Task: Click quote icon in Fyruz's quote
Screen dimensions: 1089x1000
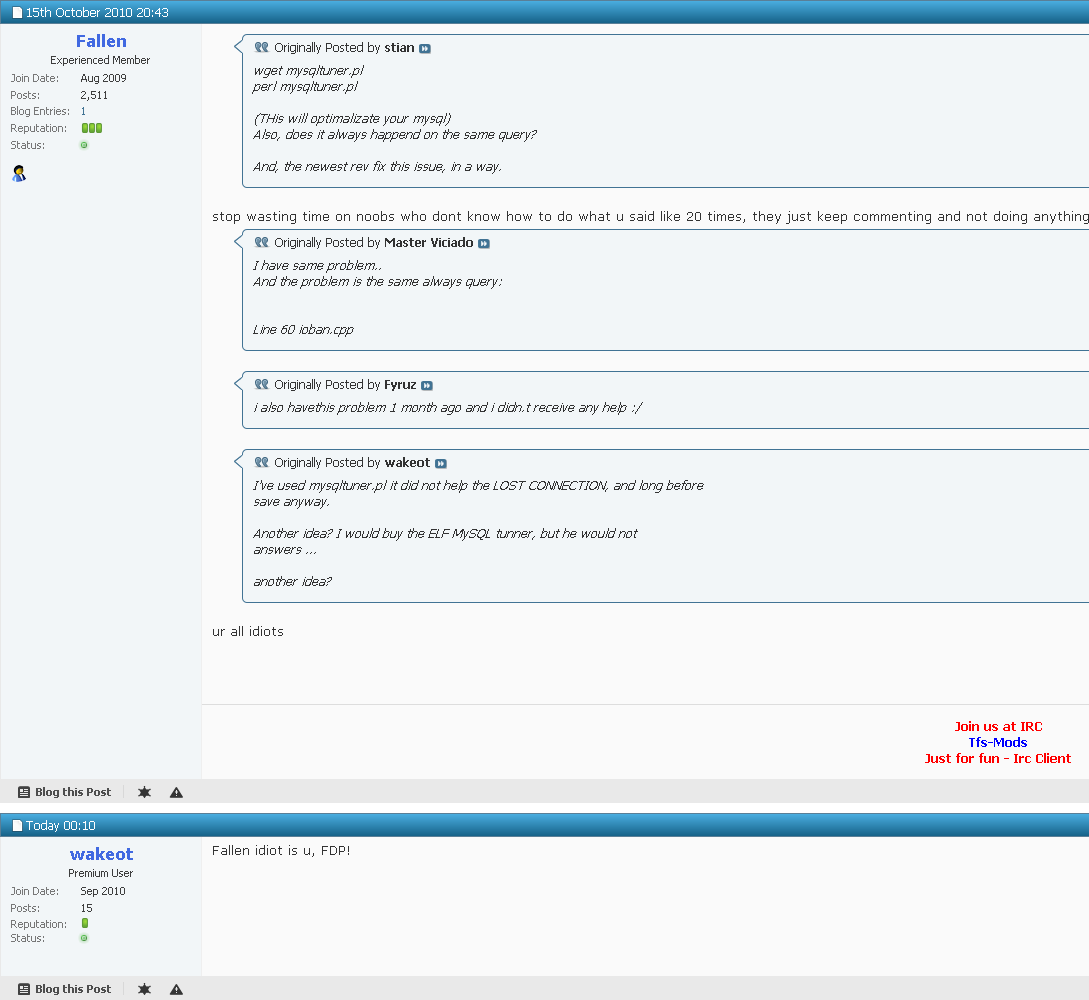Action: click(261, 384)
